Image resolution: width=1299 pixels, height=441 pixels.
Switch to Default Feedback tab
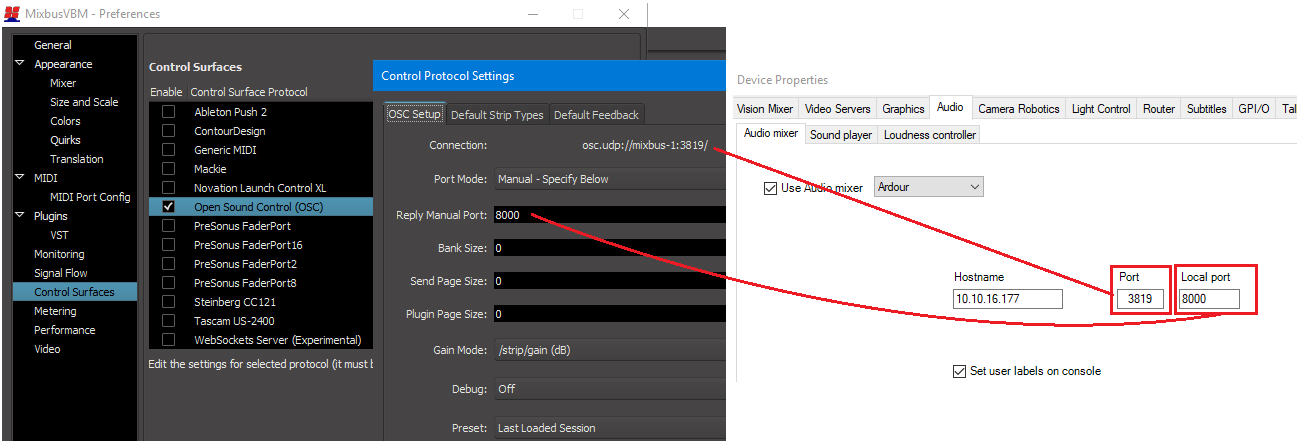click(x=596, y=115)
